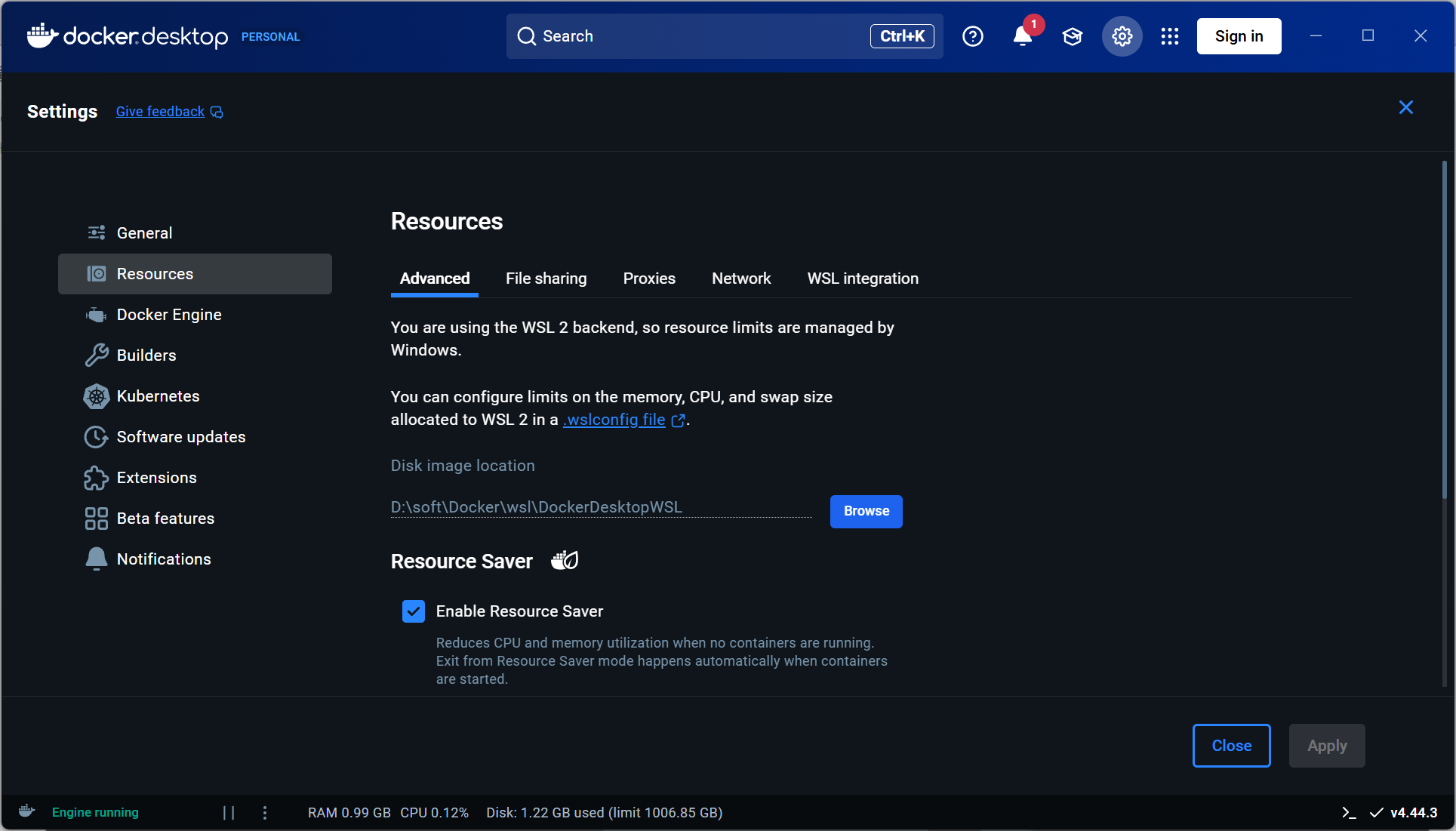Click CPU 0.12% in status bar

434,813
